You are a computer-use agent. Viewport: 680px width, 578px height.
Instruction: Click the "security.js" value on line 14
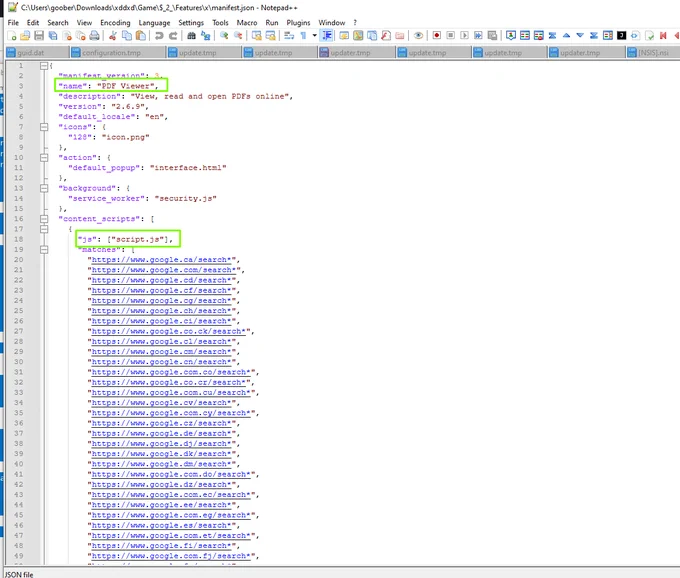[x=186, y=199]
